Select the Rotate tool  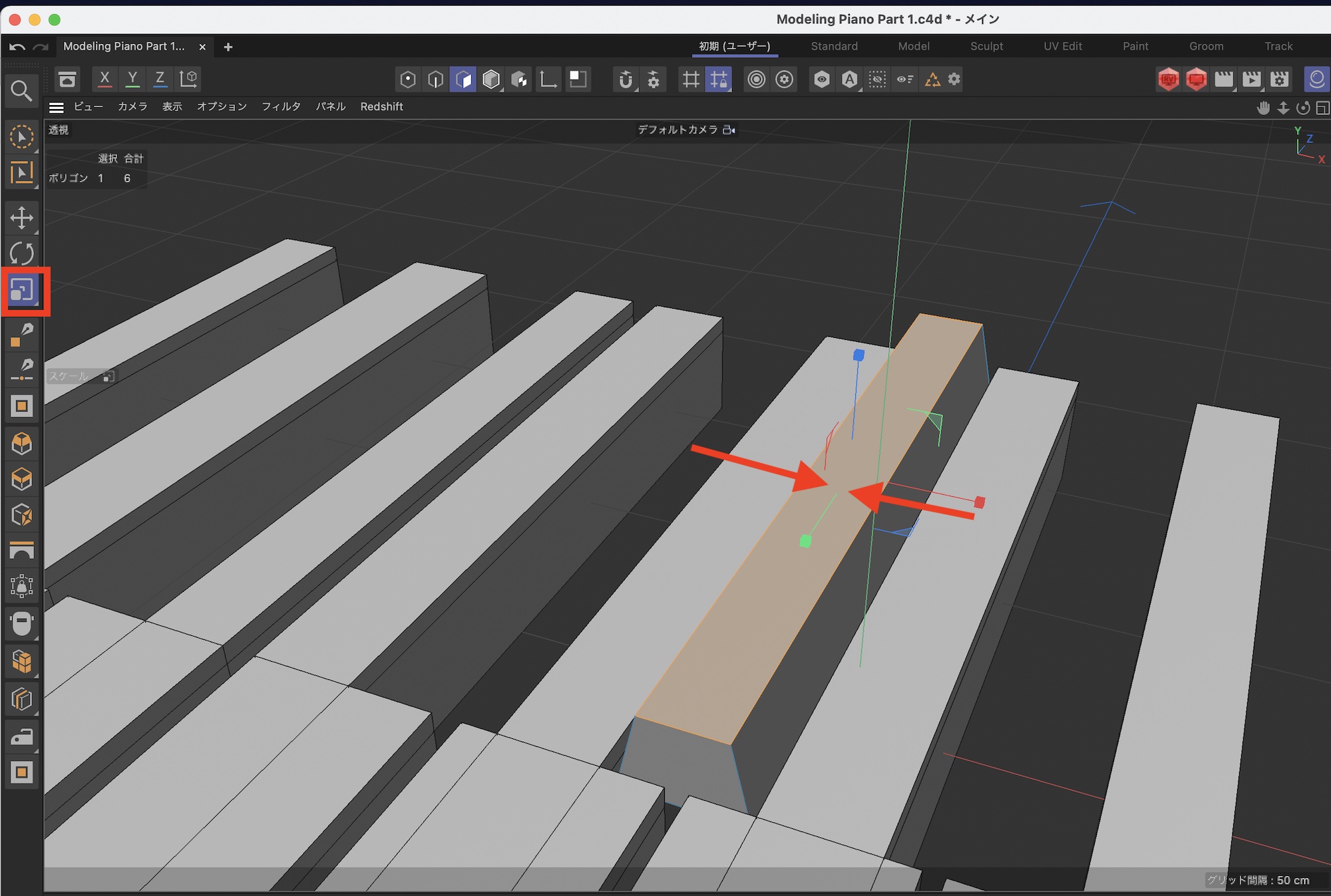click(x=22, y=253)
